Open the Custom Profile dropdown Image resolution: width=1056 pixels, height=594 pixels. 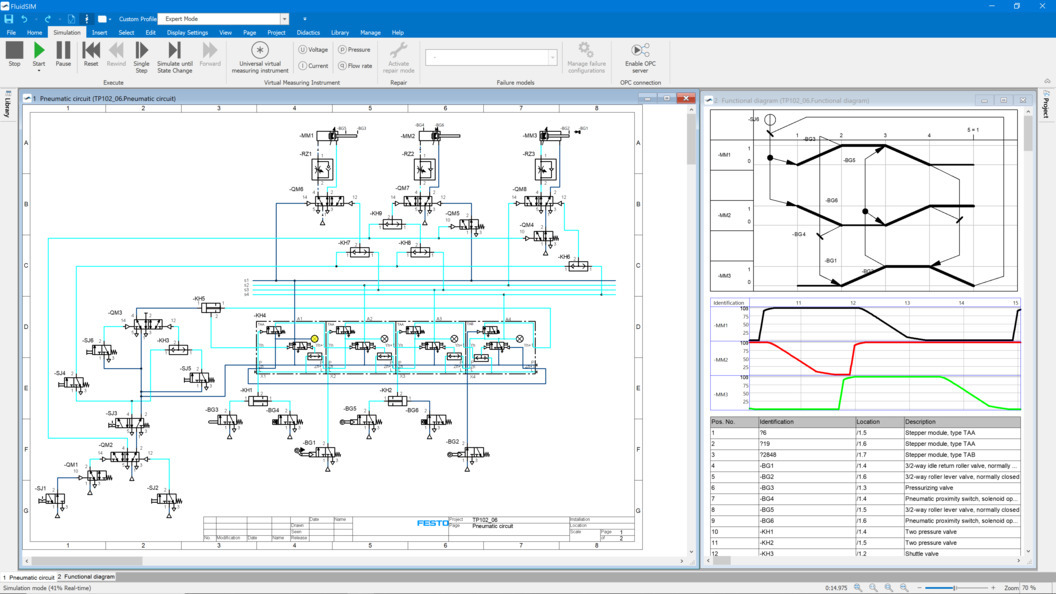tap(284, 19)
